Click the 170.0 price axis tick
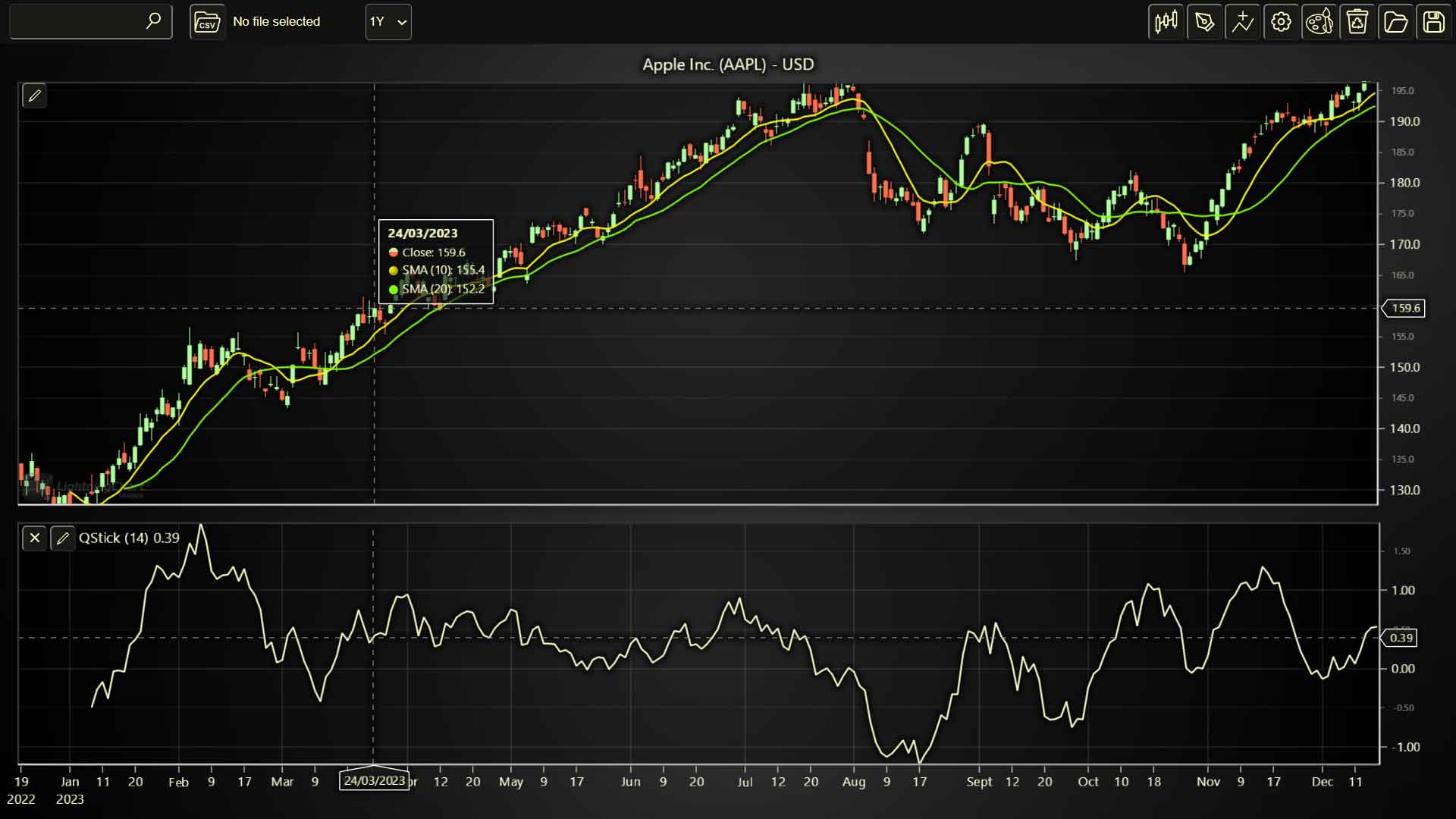Screen dimensions: 1456x819 pyautogui.click(x=1404, y=245)
